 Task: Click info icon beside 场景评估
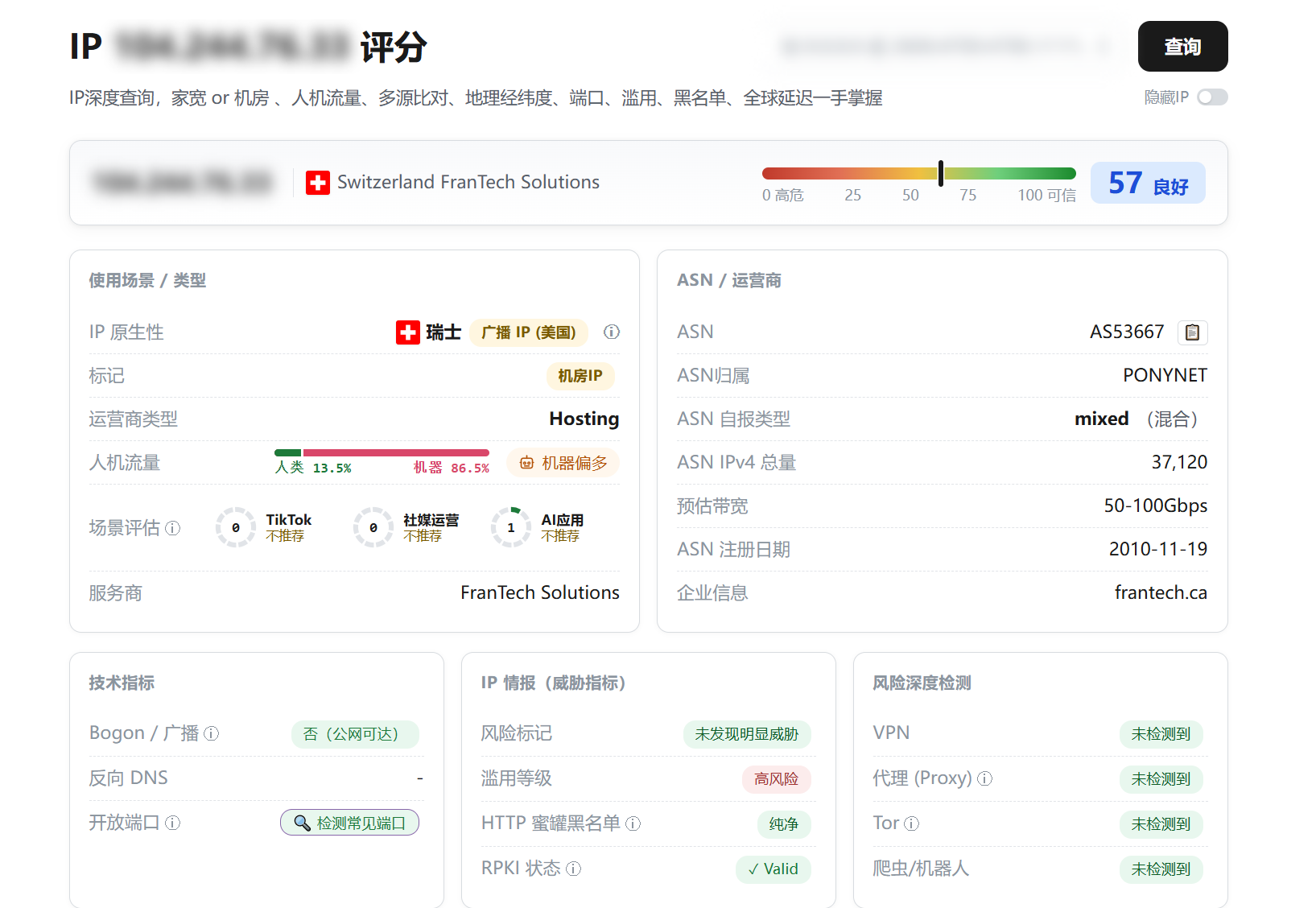pos(173,528)
